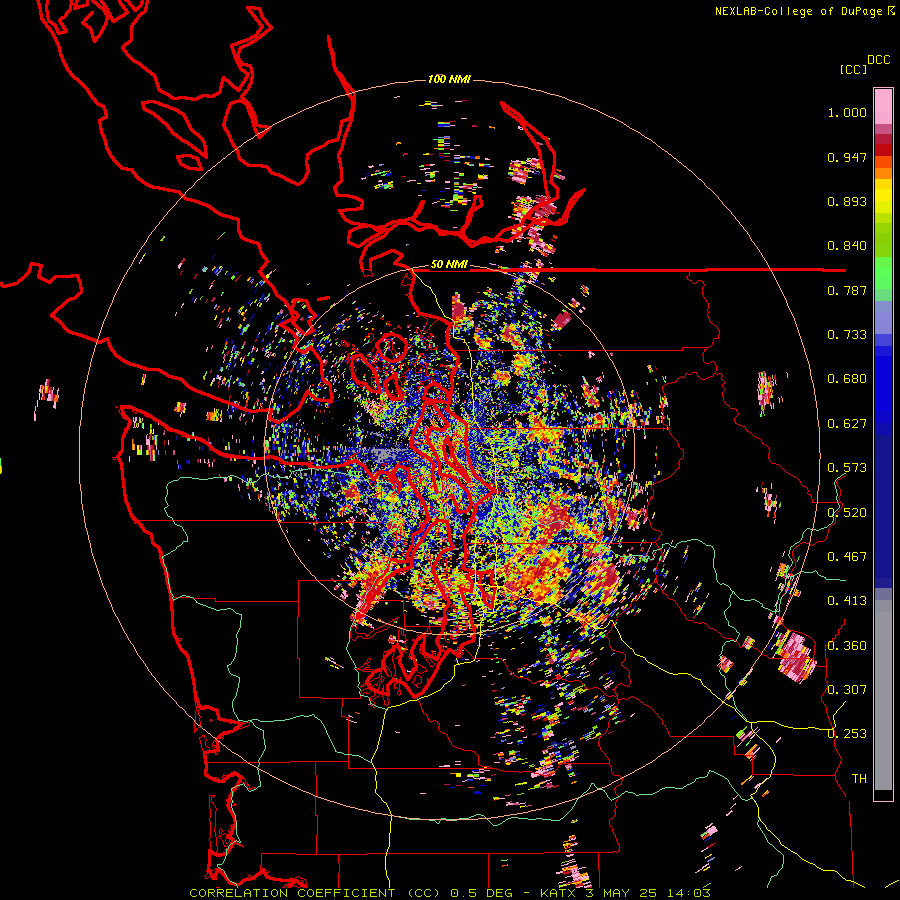Click the 'KATX' radar site identifier
This screenshot has height=900, width=900.
557,893
